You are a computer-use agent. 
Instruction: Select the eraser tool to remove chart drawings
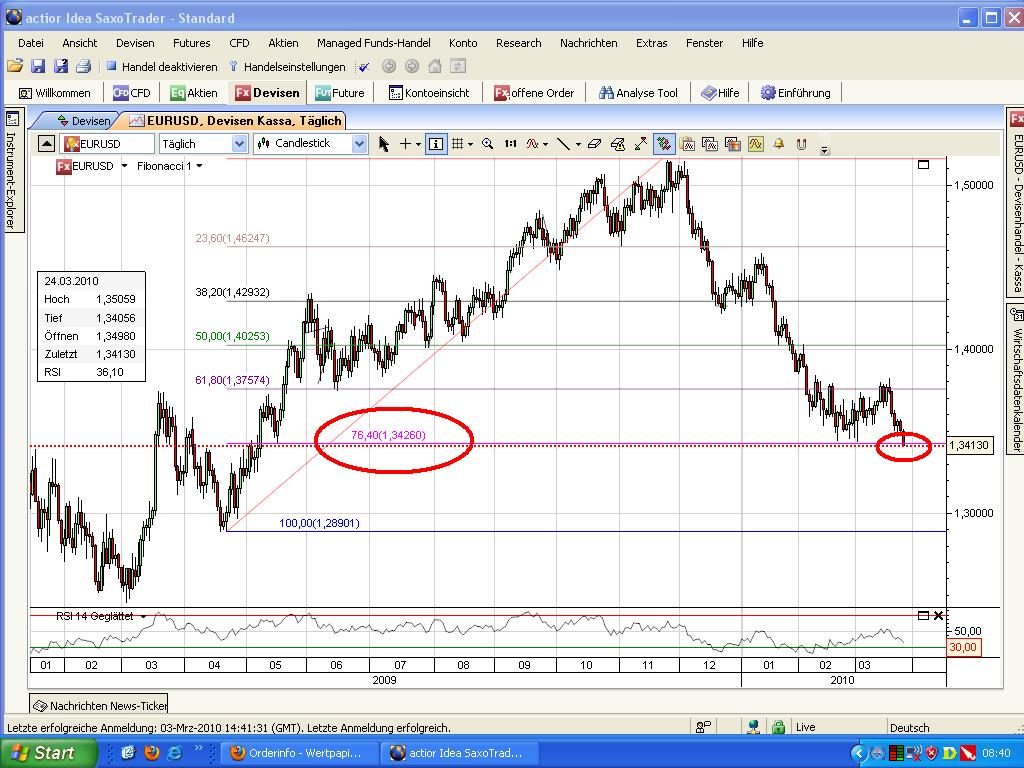click(593, 143)
